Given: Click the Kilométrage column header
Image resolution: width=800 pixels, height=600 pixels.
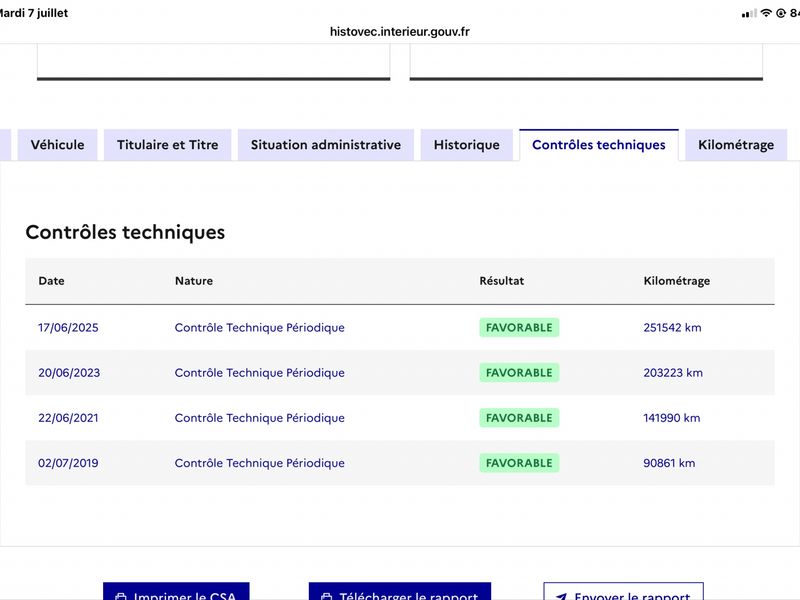Looking at the screenshot, I should (677, 281).
